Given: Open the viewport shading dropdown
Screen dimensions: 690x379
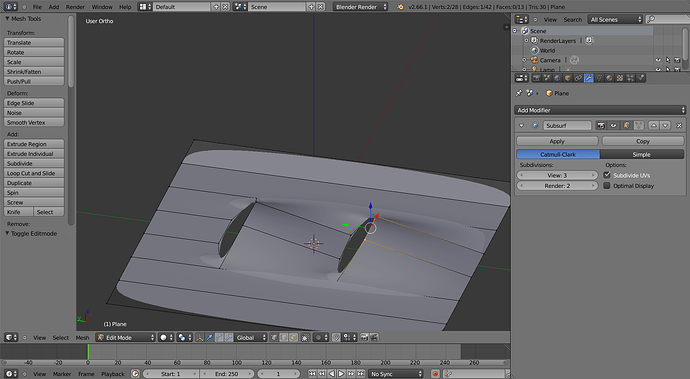Looking at the screenshot, I should tap(167, 338).
